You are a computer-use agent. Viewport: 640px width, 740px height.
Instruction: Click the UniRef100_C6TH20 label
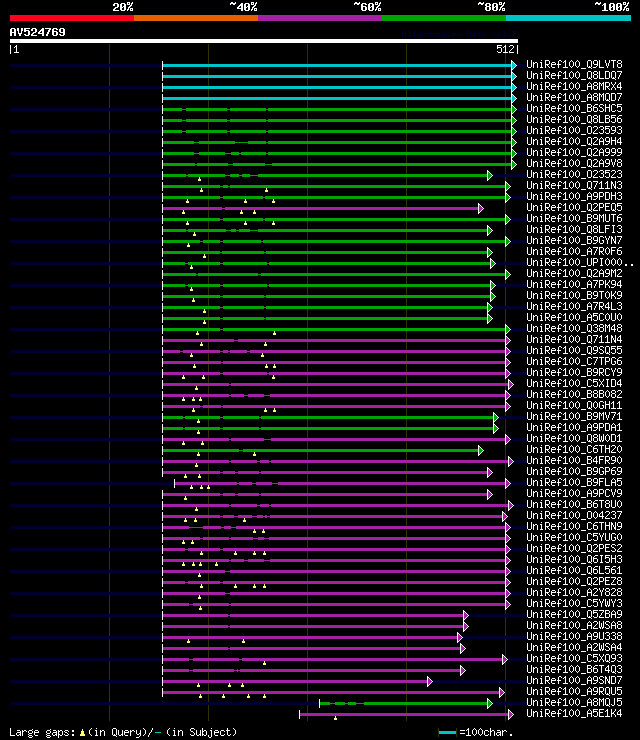(574, 450)
